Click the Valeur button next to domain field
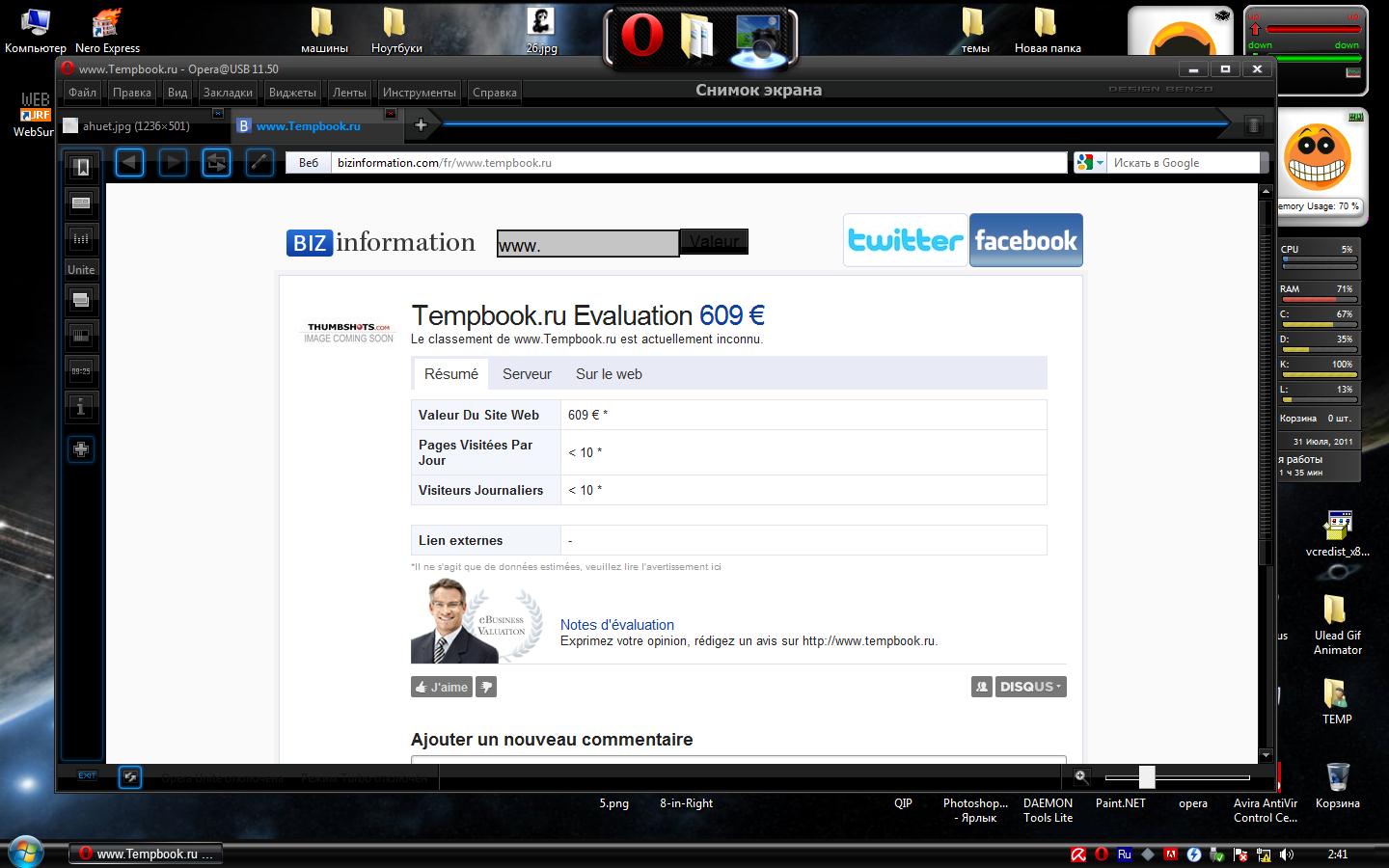Screen dimensions: 1389x868 point(714,241)
